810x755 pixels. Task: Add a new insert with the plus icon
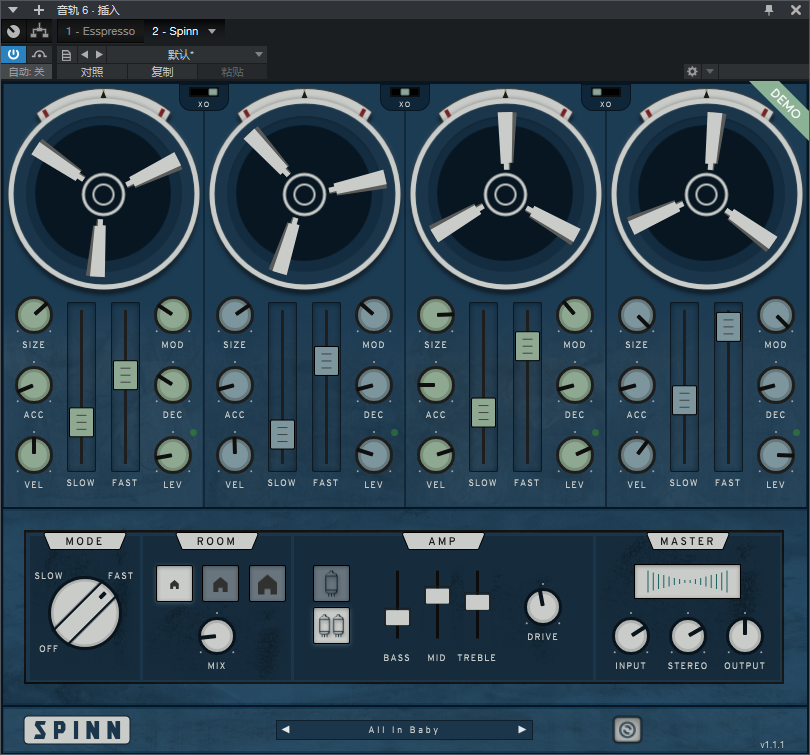39,10
